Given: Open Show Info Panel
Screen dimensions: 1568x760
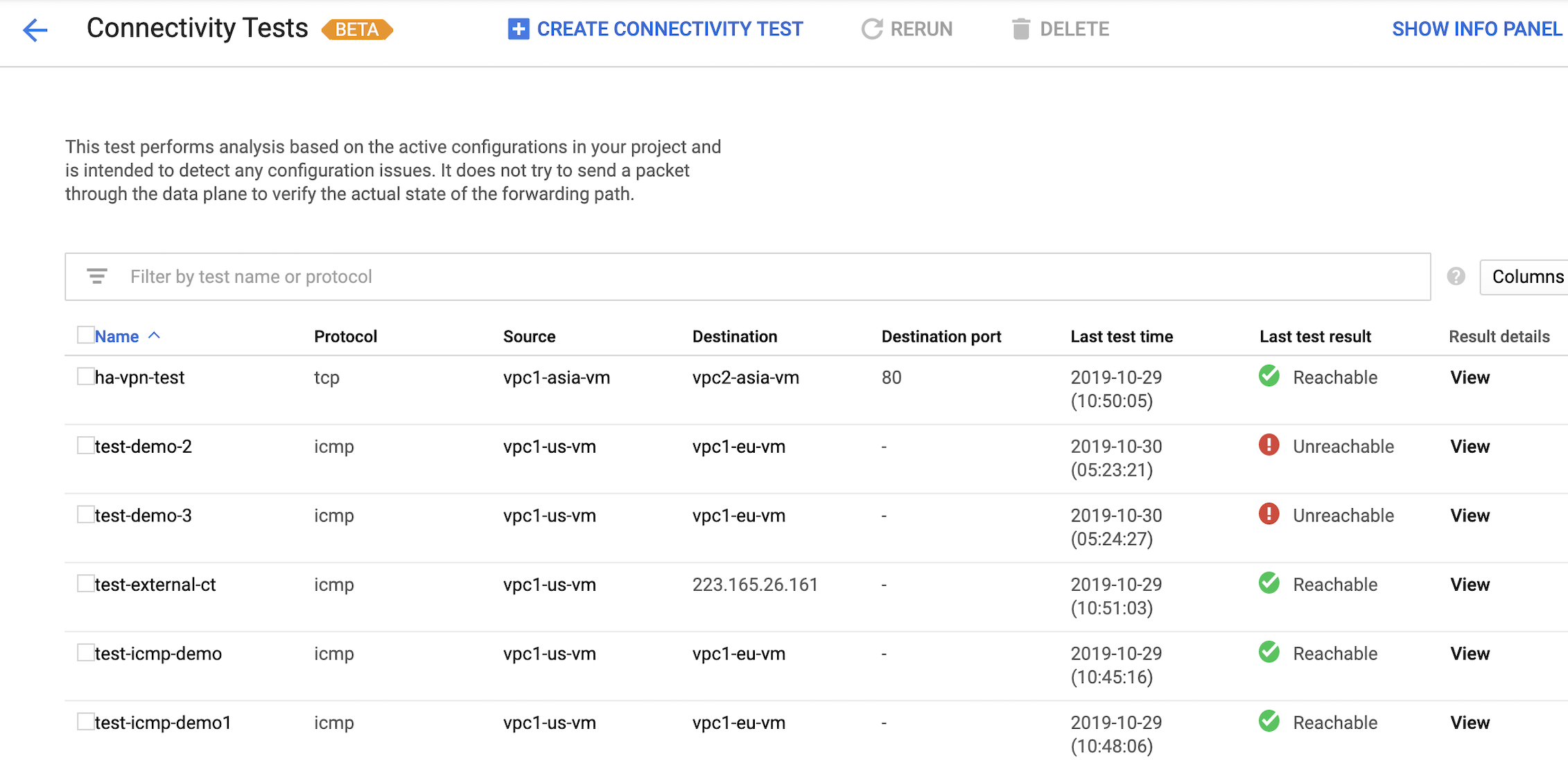Looking at the screenshot, I should click(x=1476, y=29).
